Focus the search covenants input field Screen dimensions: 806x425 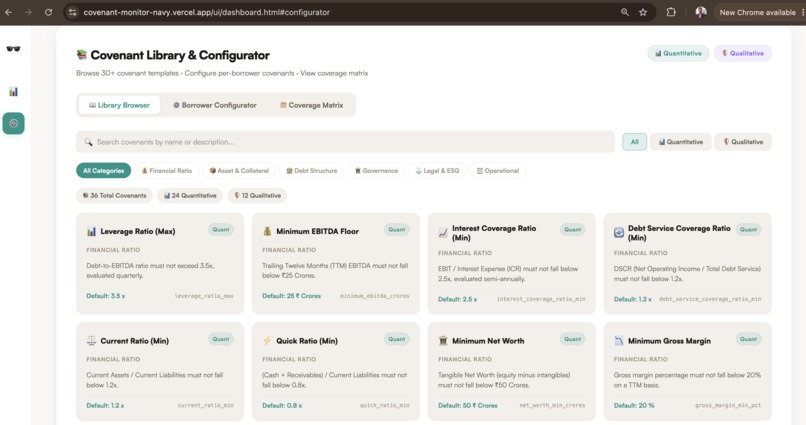(345, 142)
